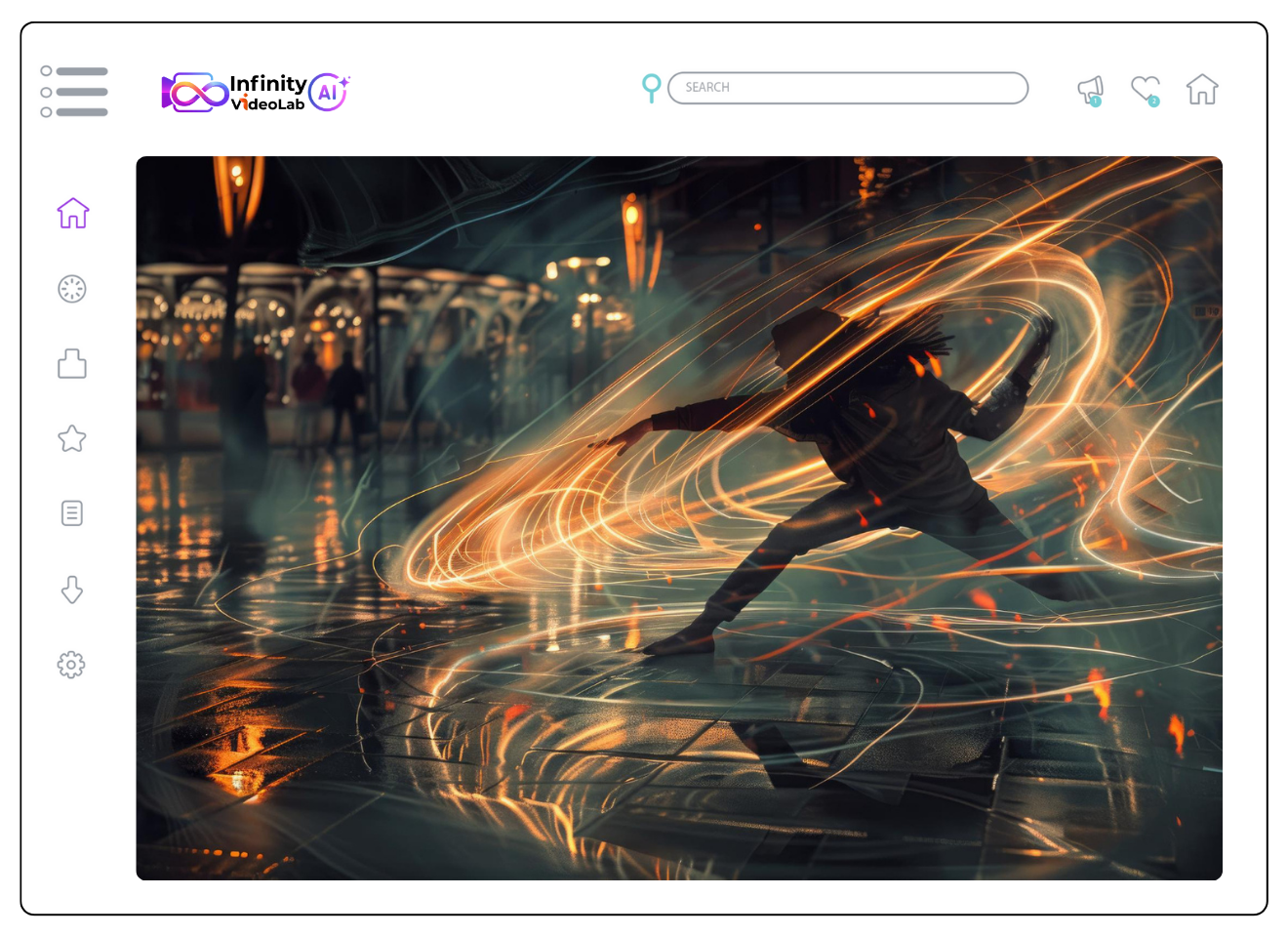Viewport: 1288px width, 937px height.
Task: Click the infinity camera logo icon
Action: 194,93
